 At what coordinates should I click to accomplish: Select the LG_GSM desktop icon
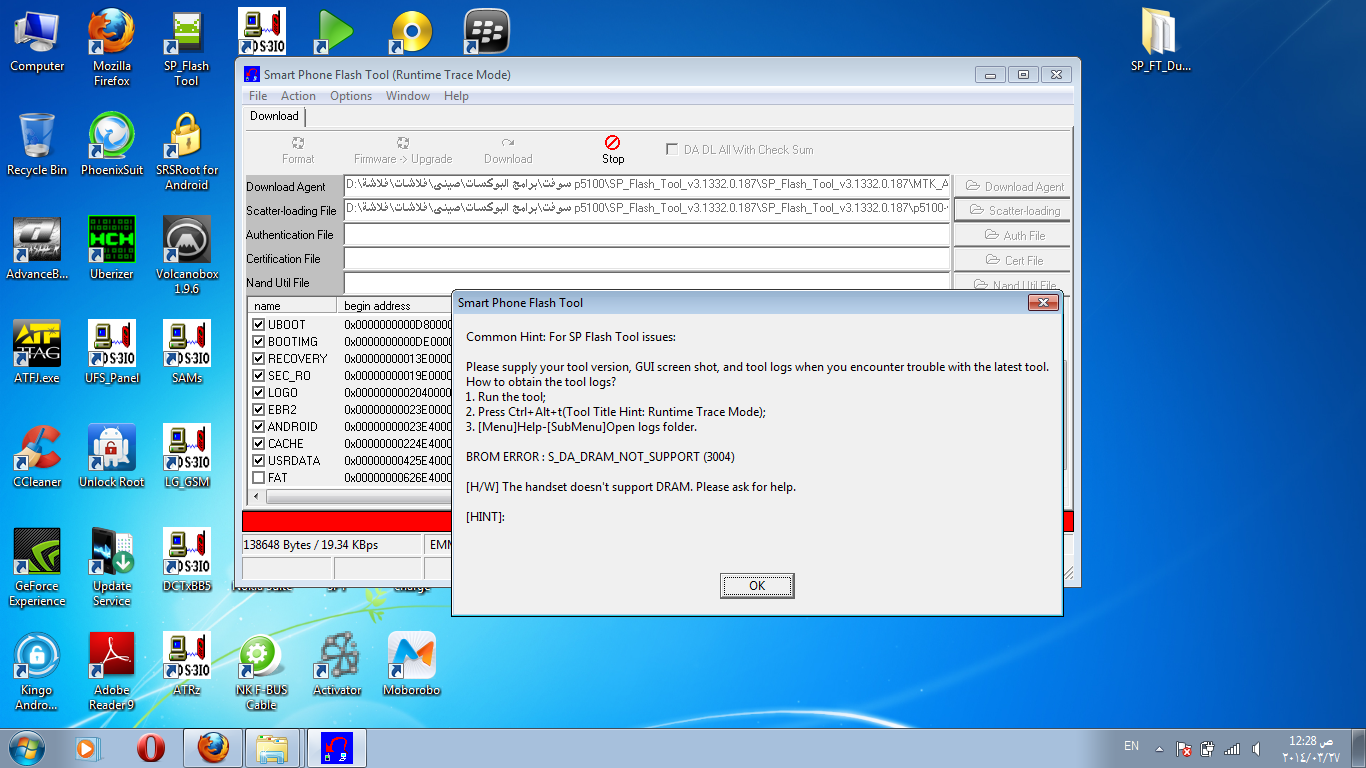[187, 457]
